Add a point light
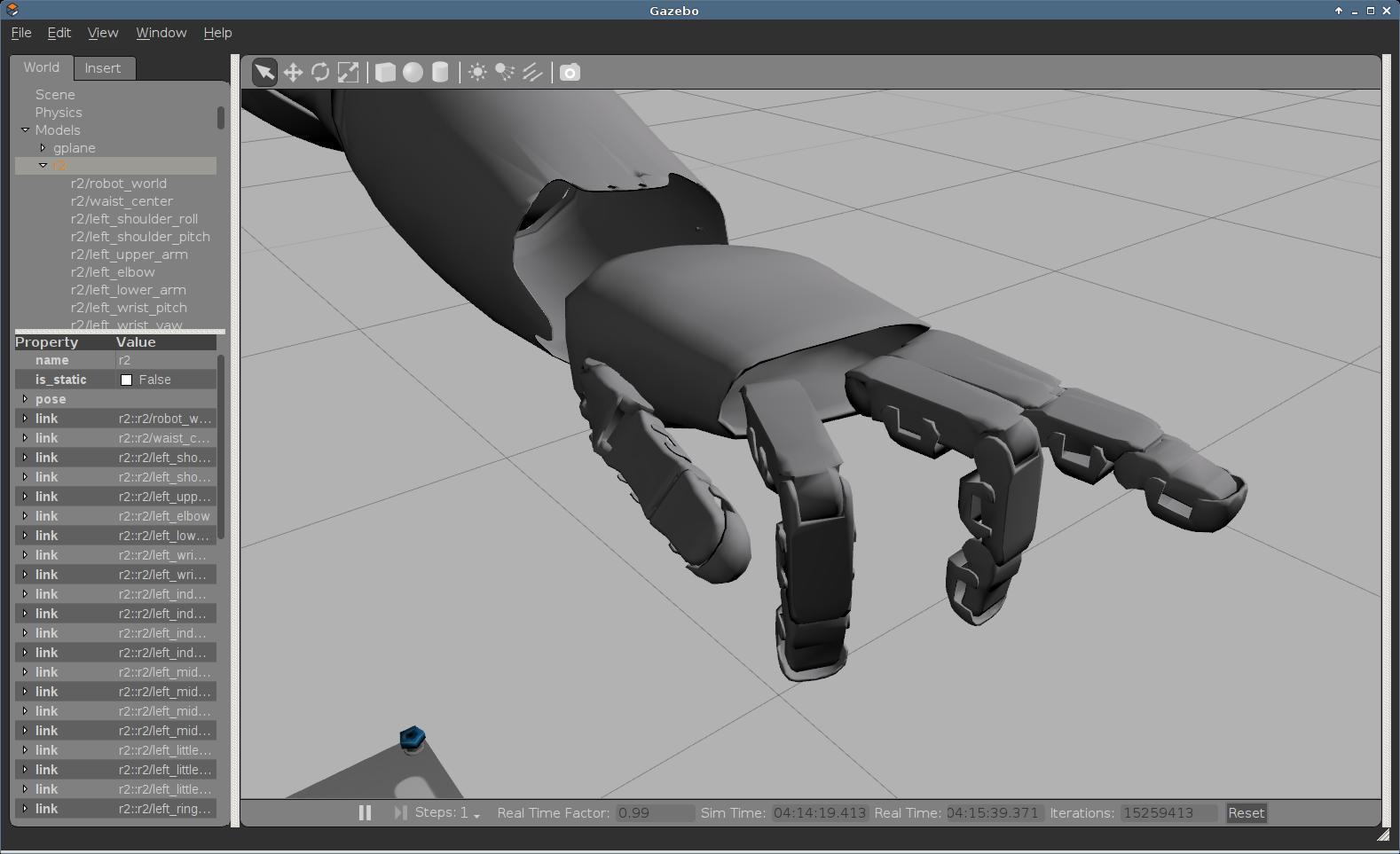 (477, 72)
